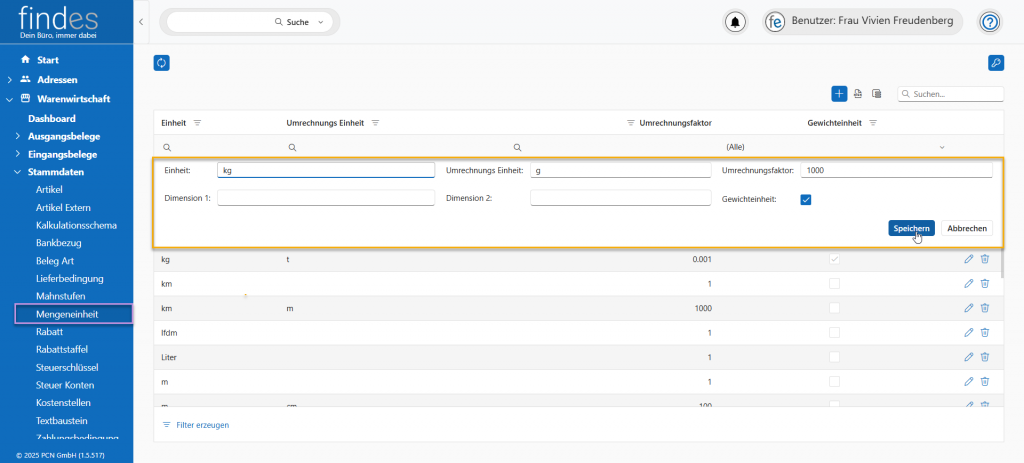Click the Abbrechen button
Viewport: 1024px width, 463px height.
coord(967,228)
